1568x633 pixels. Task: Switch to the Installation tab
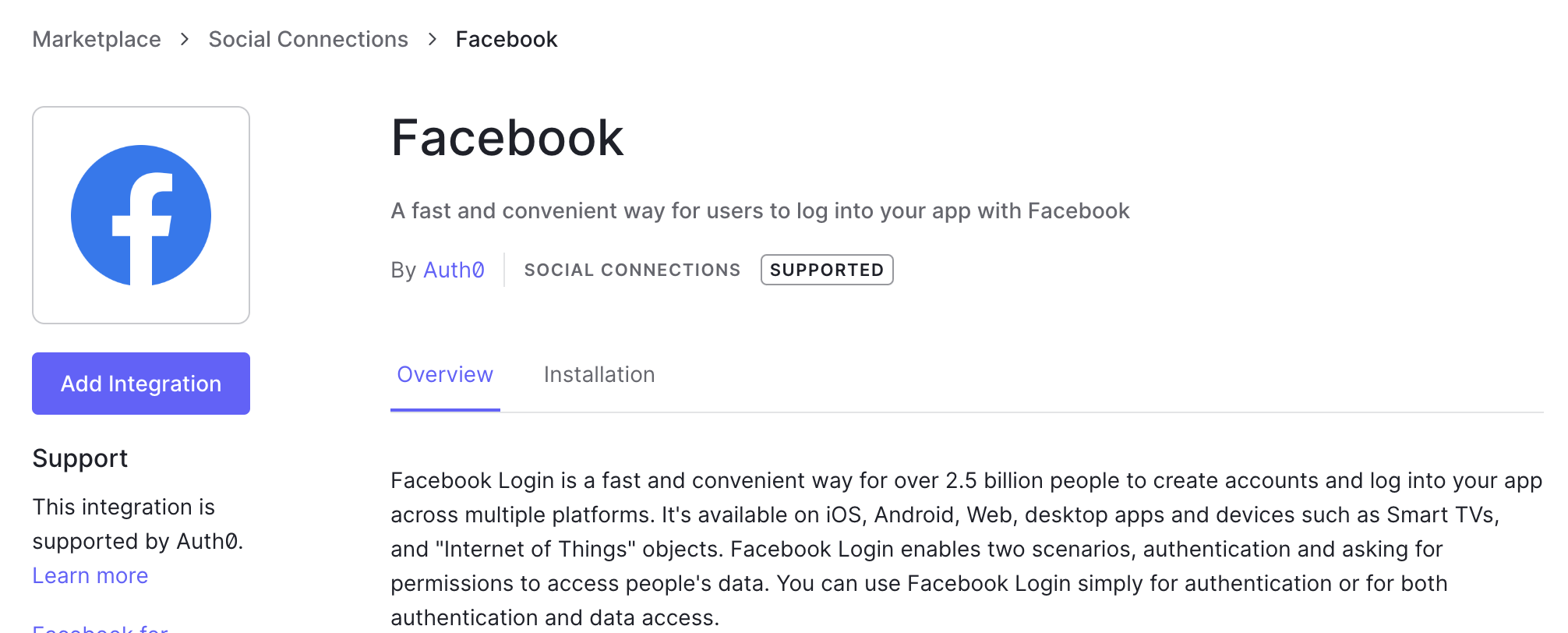[599, 374]
